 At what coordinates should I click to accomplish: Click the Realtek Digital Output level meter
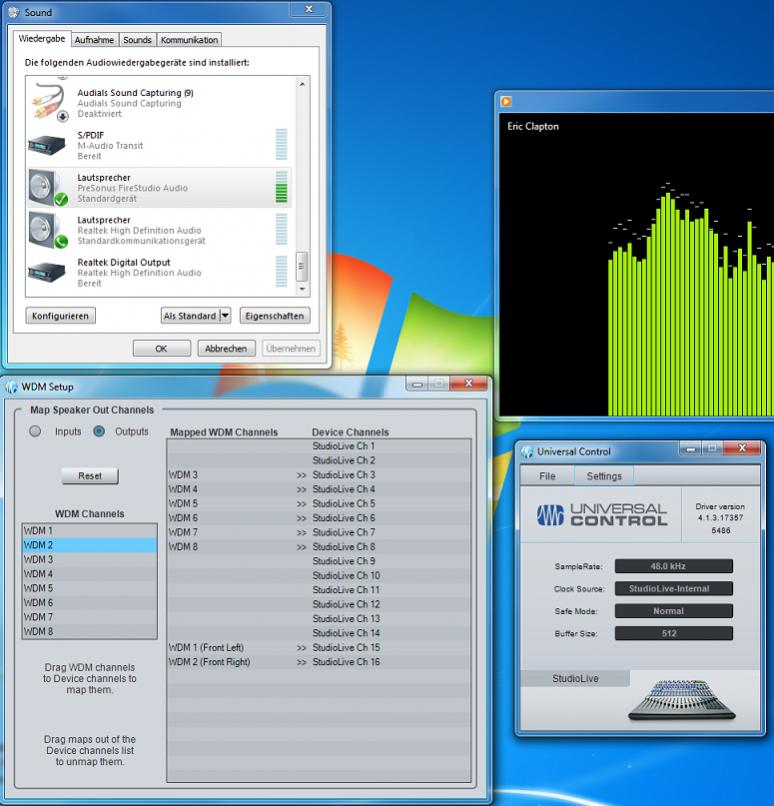281,271
